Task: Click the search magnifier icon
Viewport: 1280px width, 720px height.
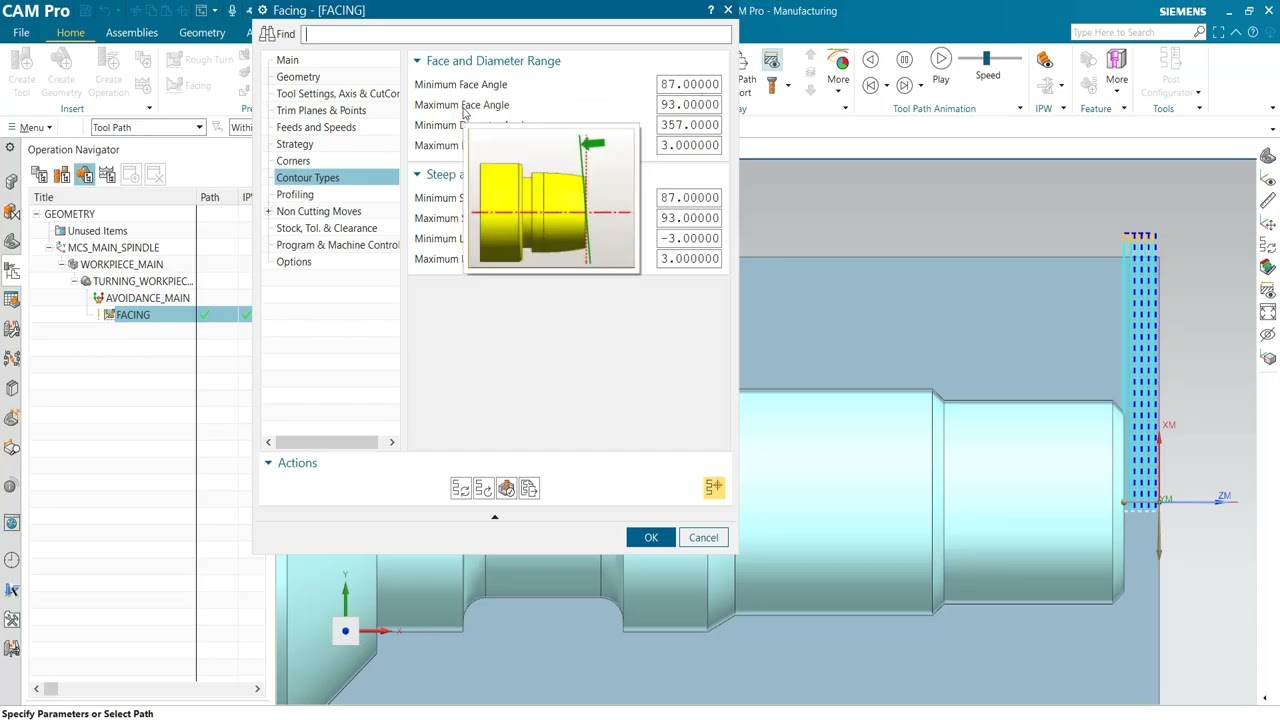Action: click(1199, 32)
